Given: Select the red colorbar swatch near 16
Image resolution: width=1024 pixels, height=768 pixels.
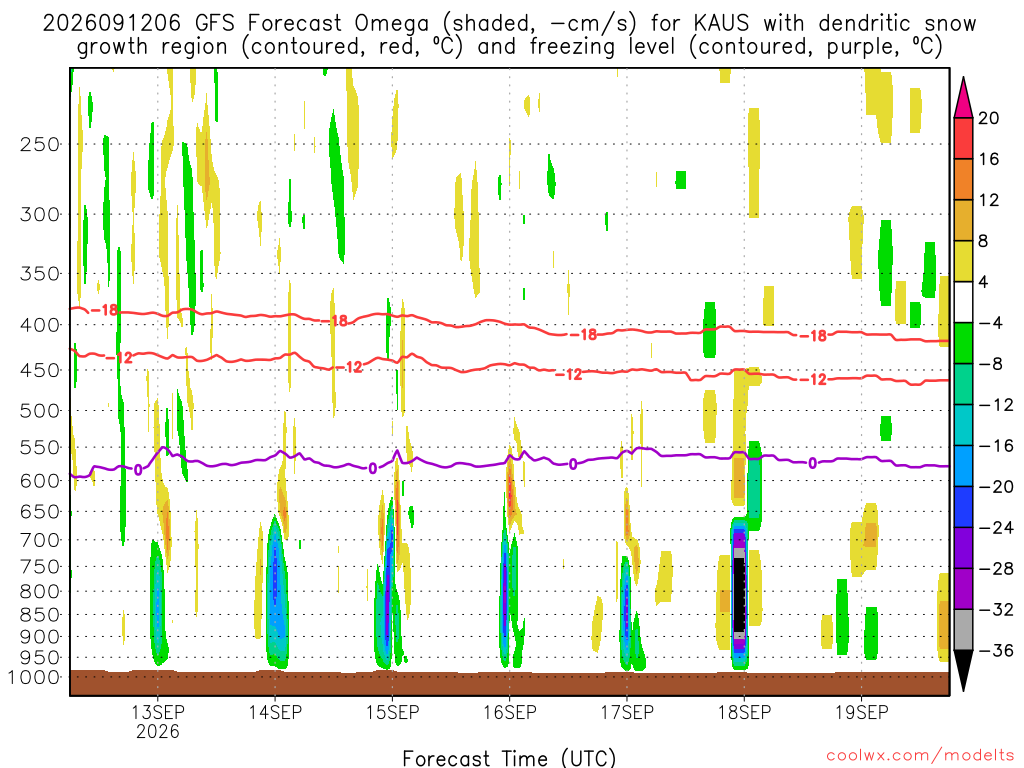Looking at the screenshot, I should pos(963,138).
